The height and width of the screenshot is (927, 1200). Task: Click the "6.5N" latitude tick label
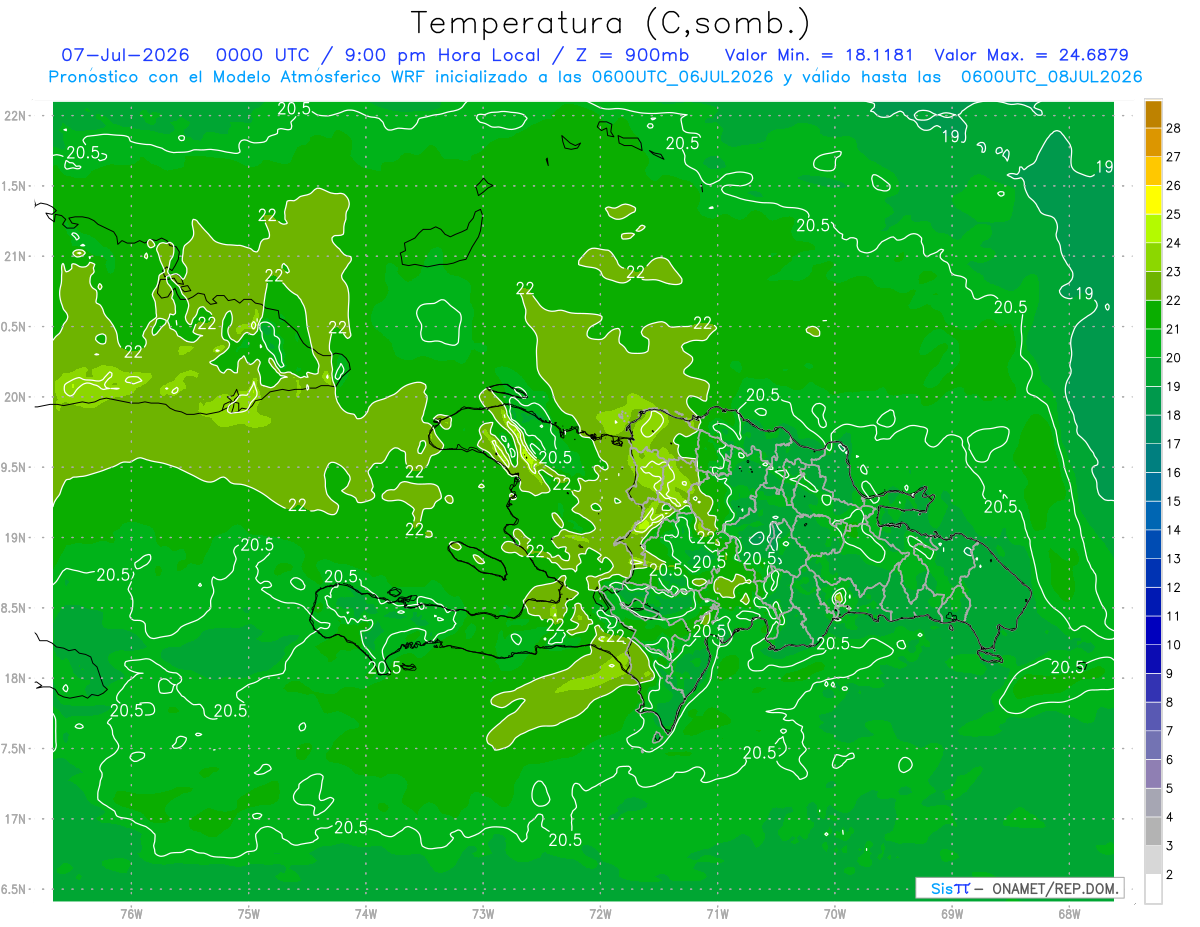[x=15, y=890]
